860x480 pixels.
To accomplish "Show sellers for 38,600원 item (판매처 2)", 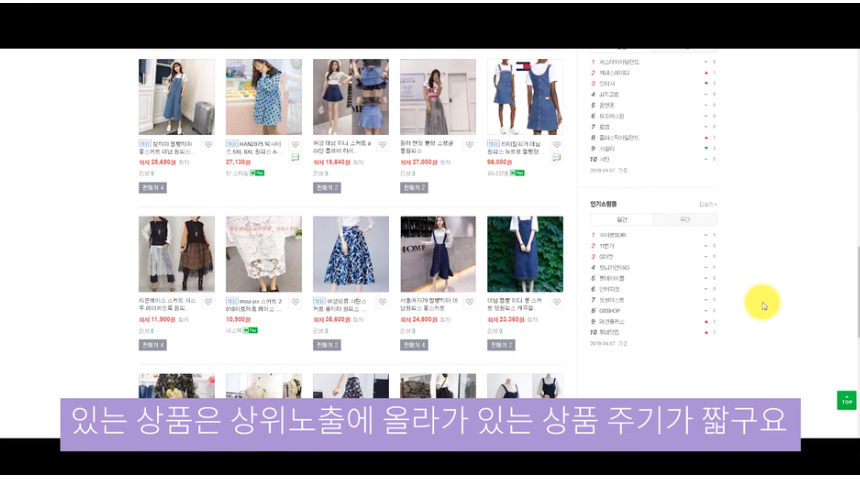I will (x=327, y=345).
